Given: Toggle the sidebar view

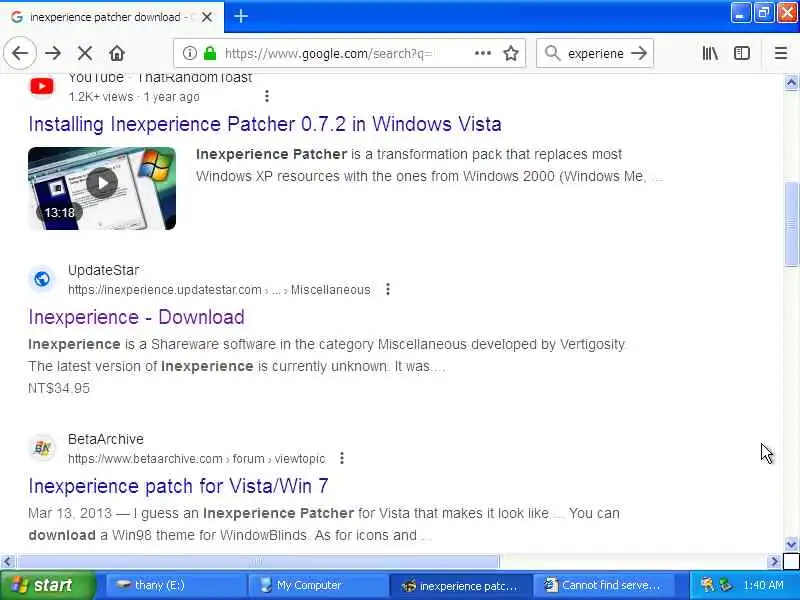Looking at the screenshot, I should (x=742, y=53).
